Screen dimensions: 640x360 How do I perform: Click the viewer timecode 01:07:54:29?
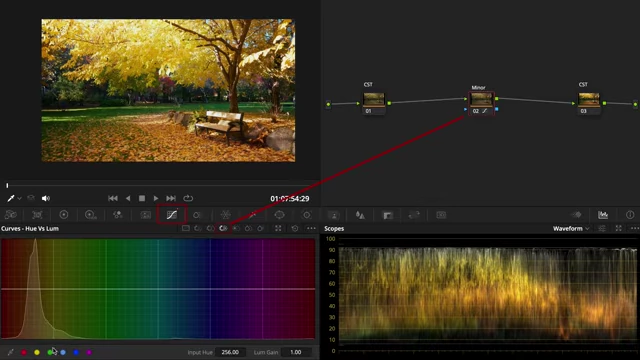[x=290, y=199]
